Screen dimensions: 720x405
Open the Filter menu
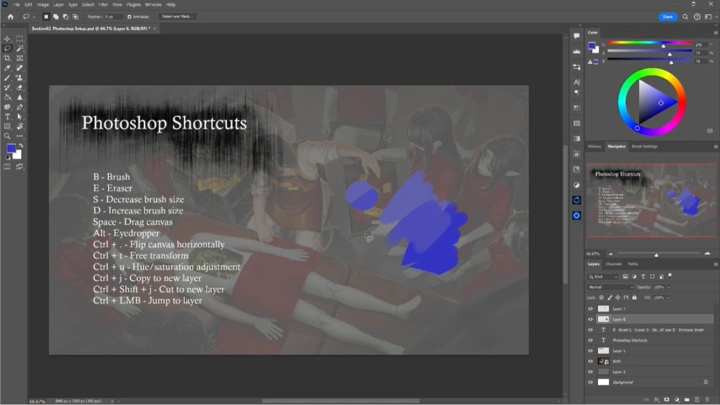103,5
